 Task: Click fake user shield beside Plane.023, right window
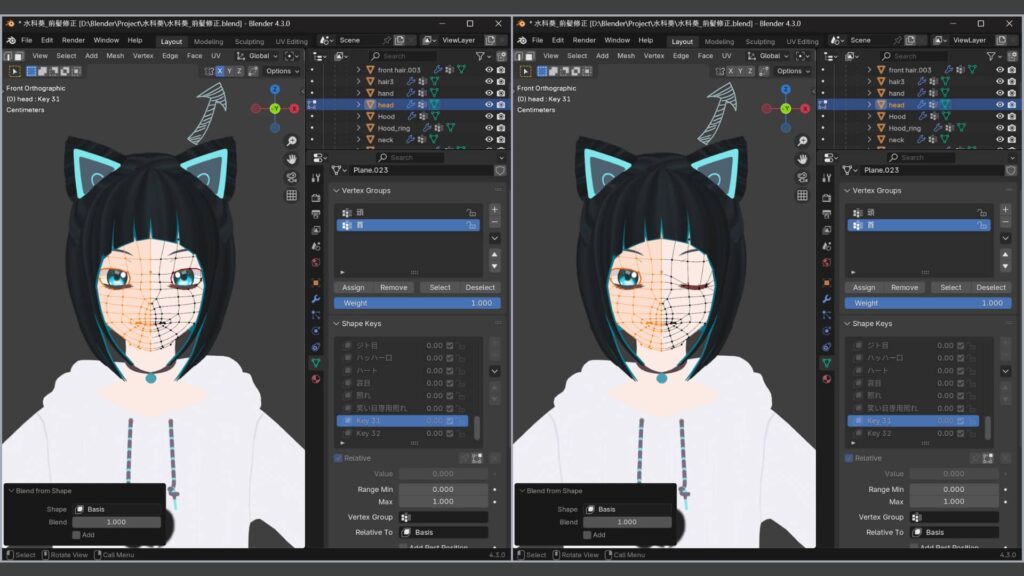point(1010,170)
